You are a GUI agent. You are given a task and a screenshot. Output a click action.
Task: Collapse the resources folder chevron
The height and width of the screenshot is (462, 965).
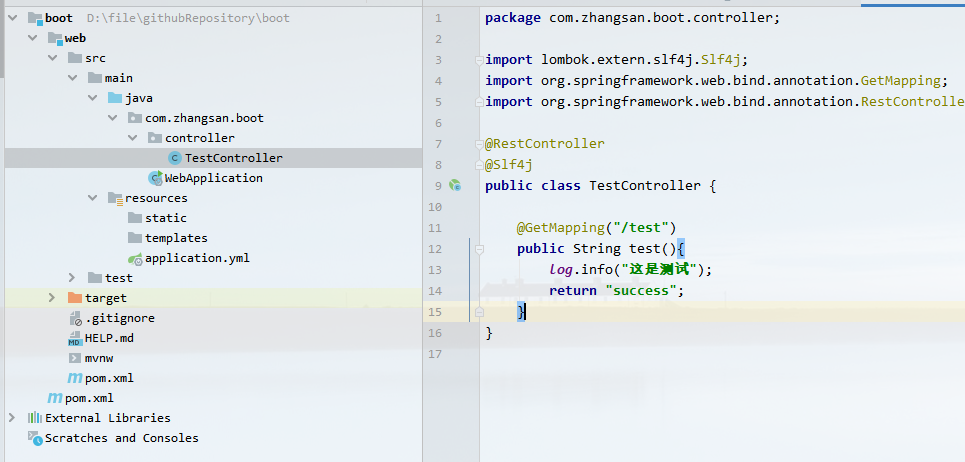92,198
